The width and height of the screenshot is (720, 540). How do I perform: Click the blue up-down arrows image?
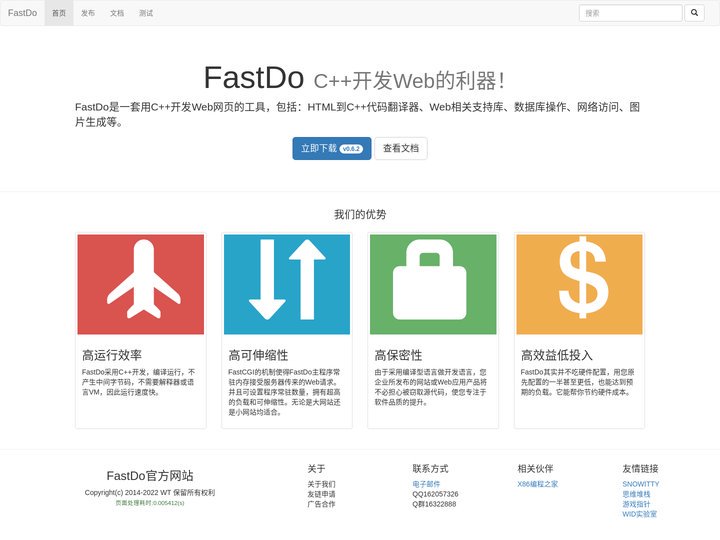287,284
